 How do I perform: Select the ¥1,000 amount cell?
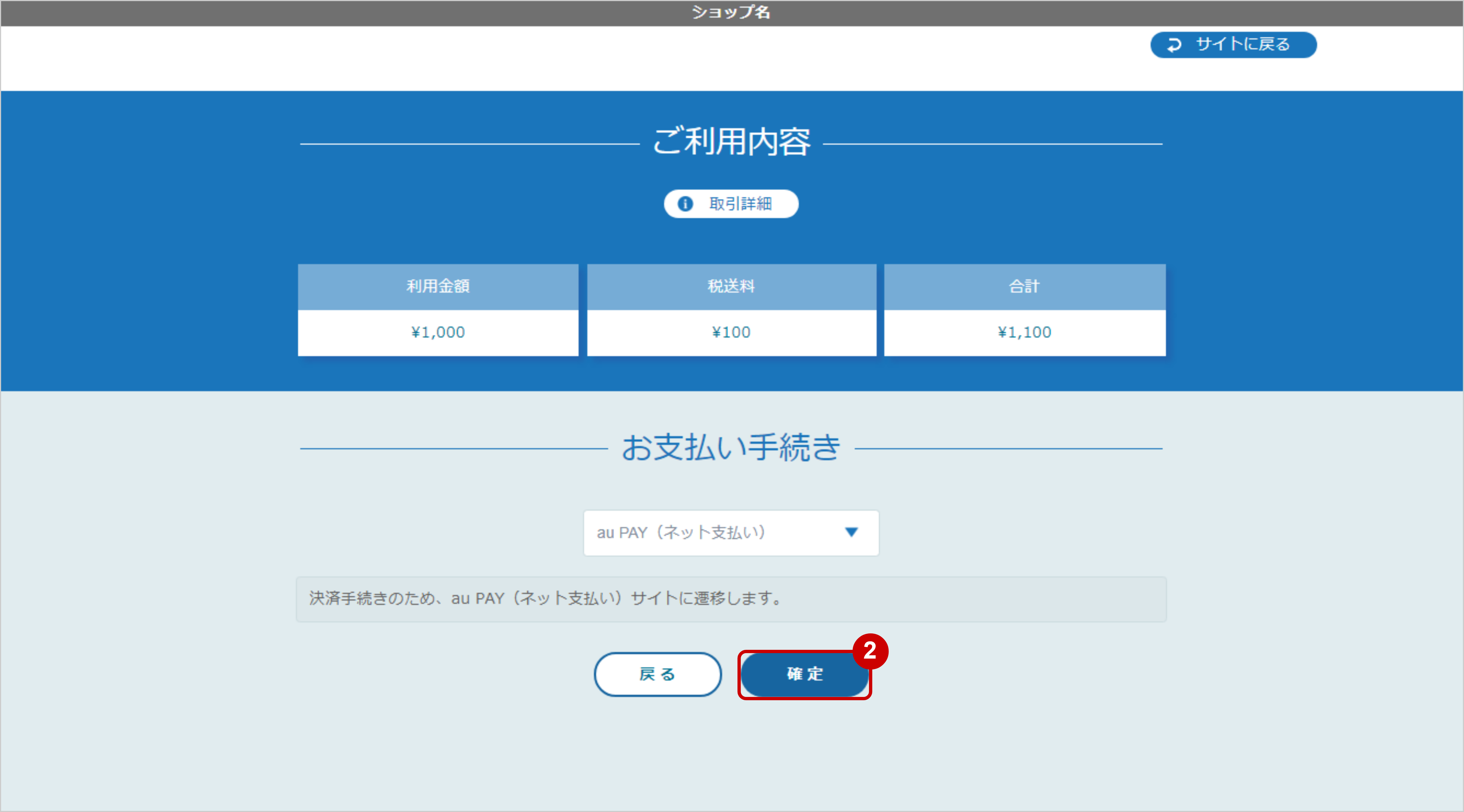(438, 332)
